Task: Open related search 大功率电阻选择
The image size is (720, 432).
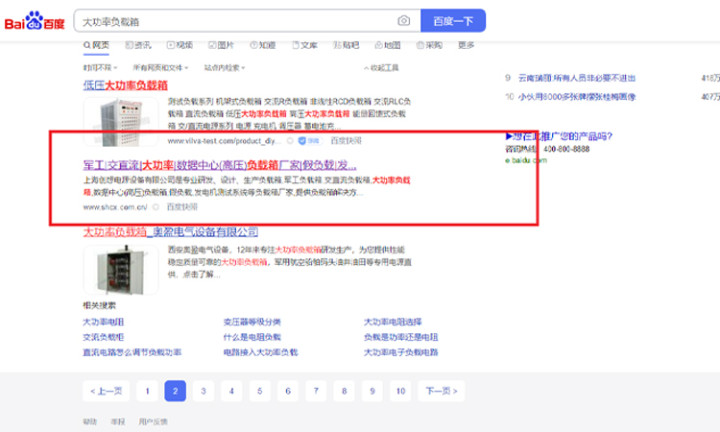Action: point(393,322)
